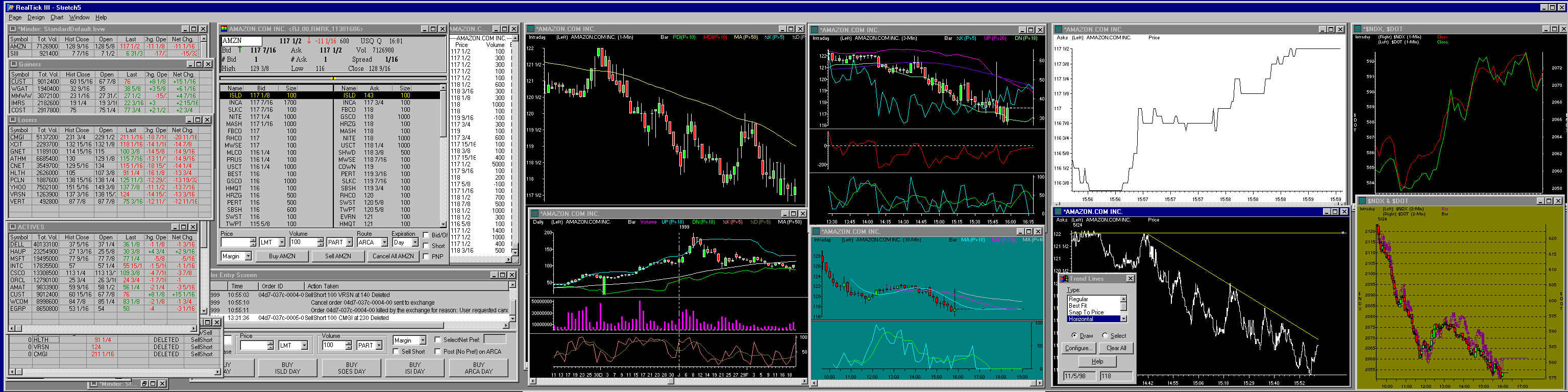Click the title icon of the 1-Min AMAZON chart
This screenshot has height=392, width=1568.
(x=531, y=29)
